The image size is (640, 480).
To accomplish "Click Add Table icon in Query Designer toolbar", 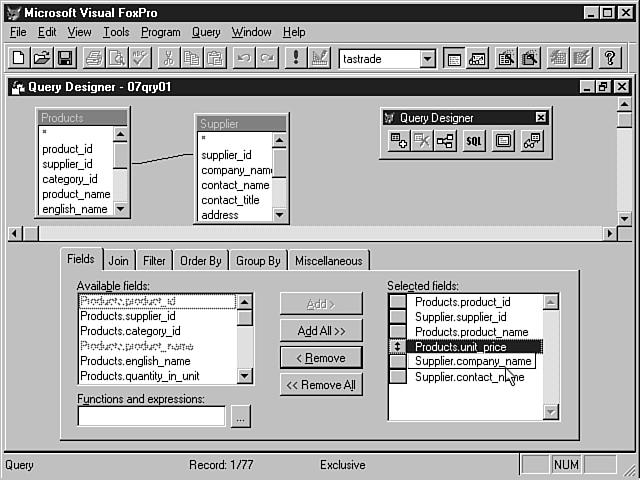I will 398,141.
